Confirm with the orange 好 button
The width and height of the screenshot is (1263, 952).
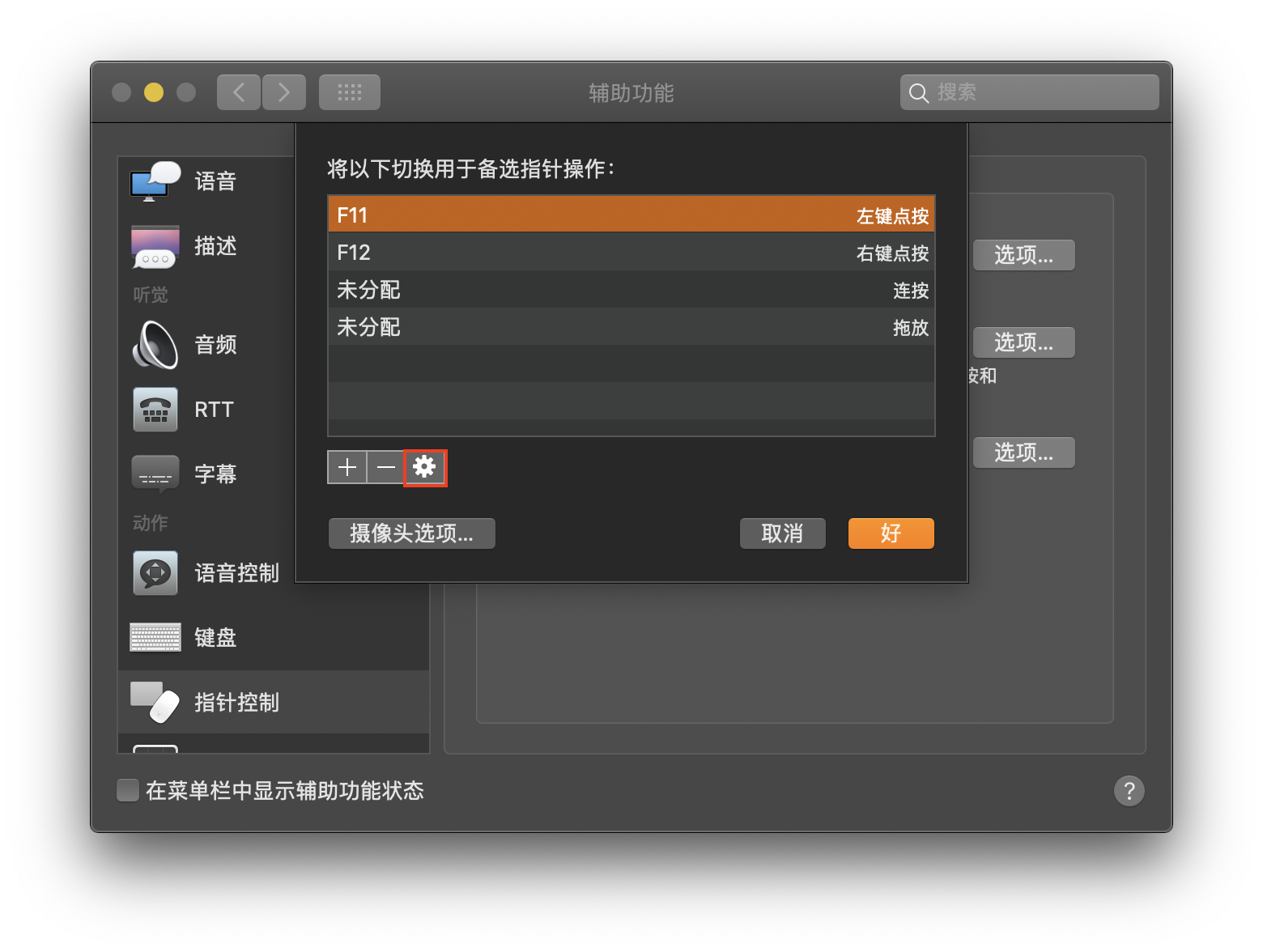pyautogui.click(x=891, y=533)
